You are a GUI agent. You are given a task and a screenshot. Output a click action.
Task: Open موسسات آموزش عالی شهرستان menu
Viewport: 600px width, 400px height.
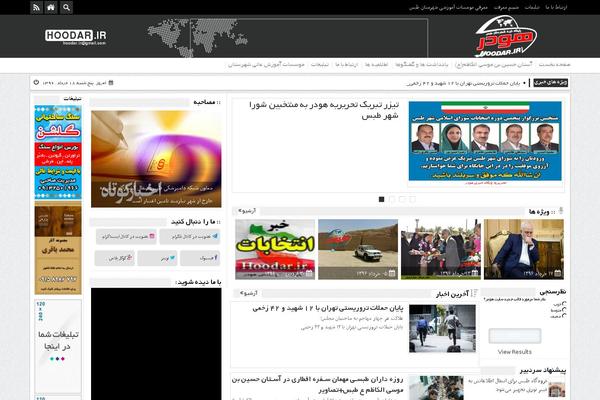pyautogui.click(x=266, y=64)
